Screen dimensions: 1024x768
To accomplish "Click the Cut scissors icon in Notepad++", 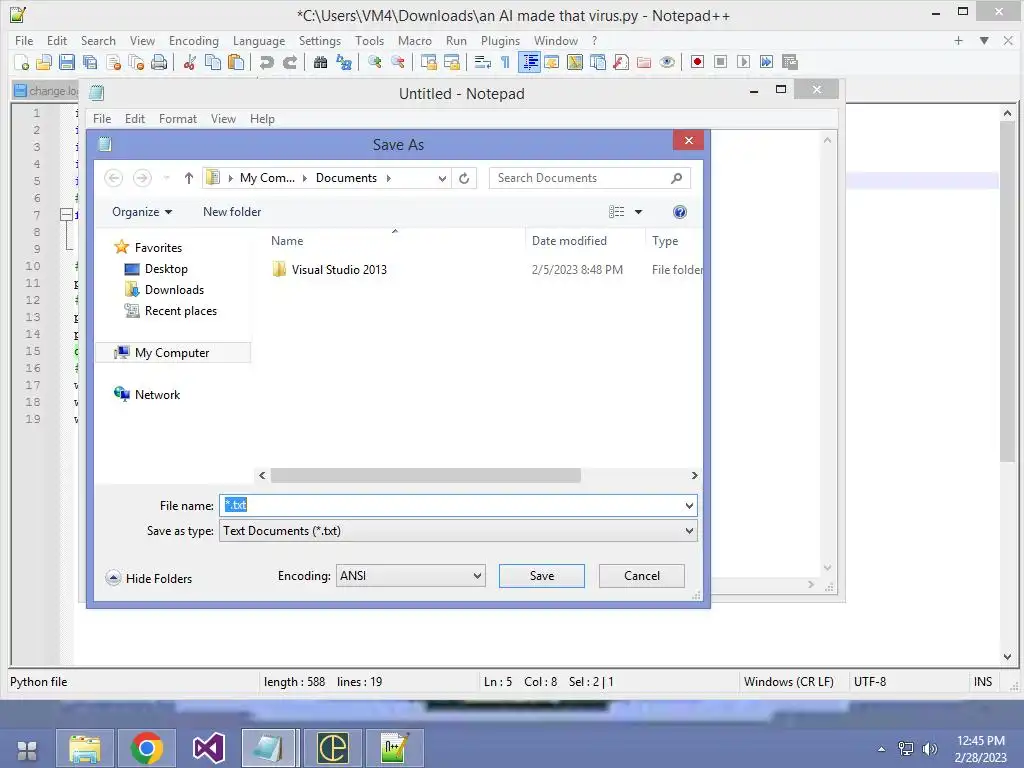I will pyautogui.click(x=190, y=62).
